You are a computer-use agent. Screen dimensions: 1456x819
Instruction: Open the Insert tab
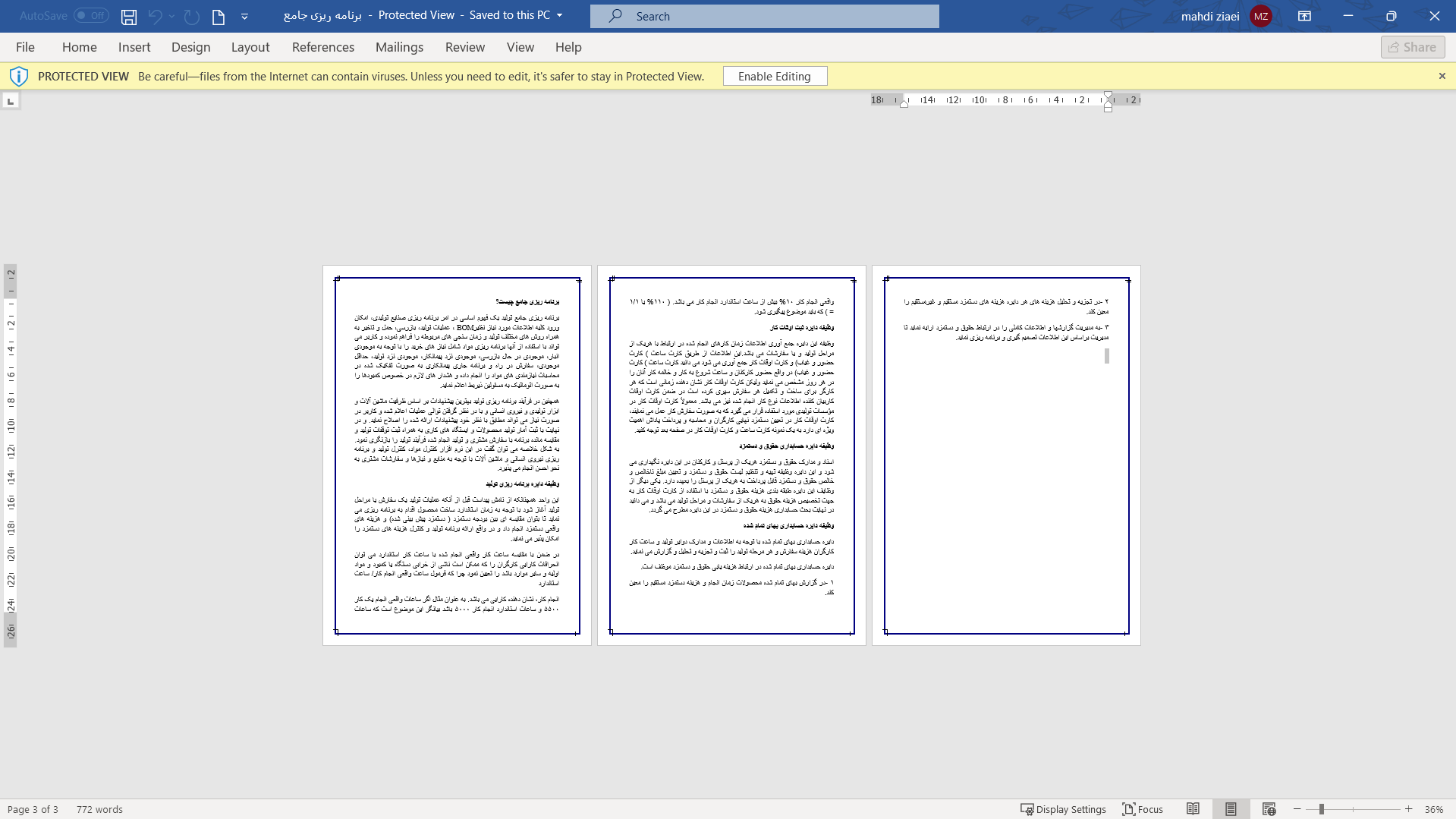click(x=134, y=47)
